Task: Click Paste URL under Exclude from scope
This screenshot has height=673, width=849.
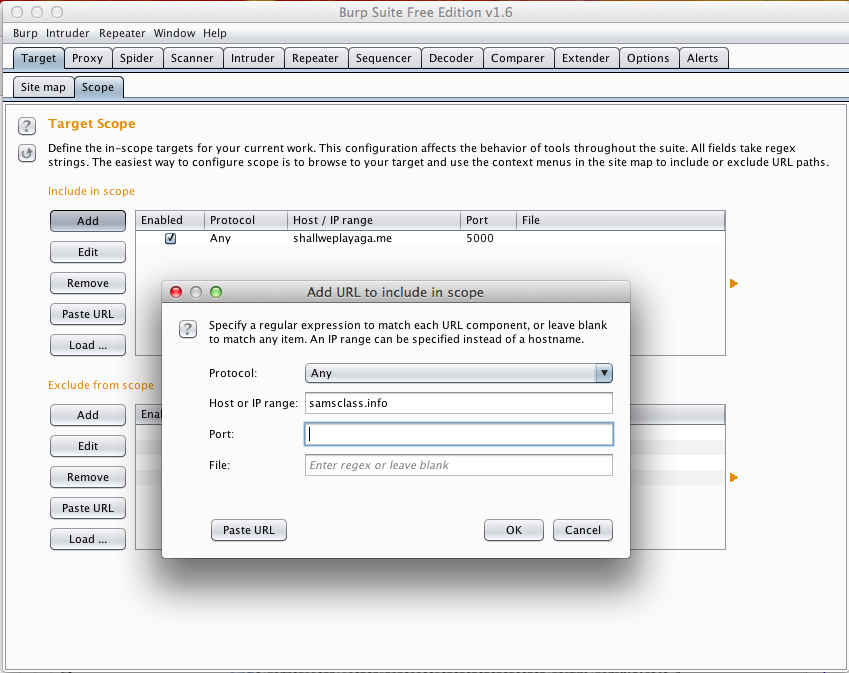Action: click(88, 508)
